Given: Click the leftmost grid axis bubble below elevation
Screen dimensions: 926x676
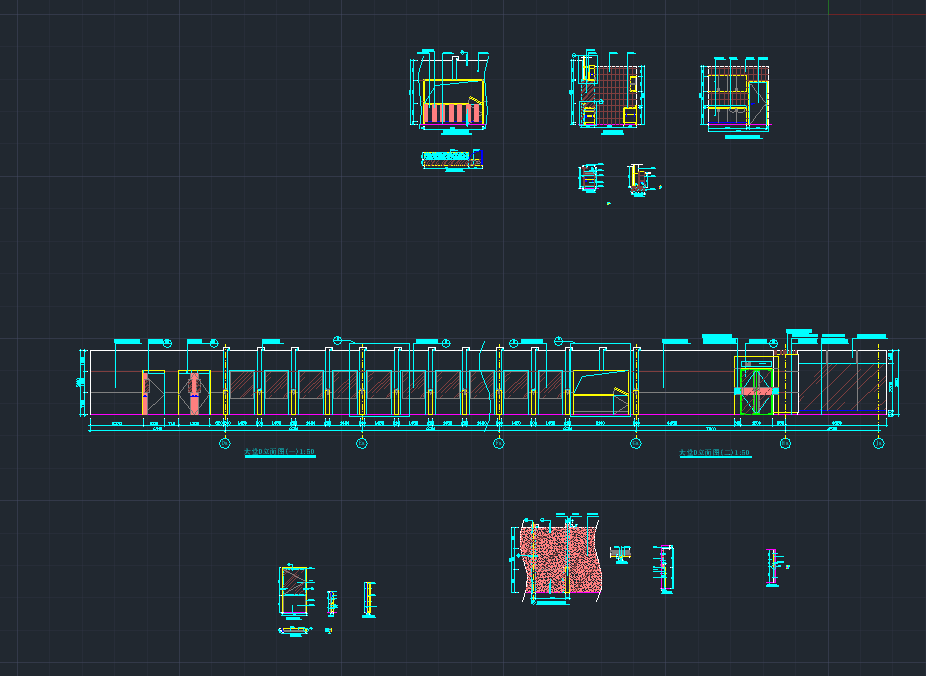Looking at the screenshot, I should coord(224,443).
